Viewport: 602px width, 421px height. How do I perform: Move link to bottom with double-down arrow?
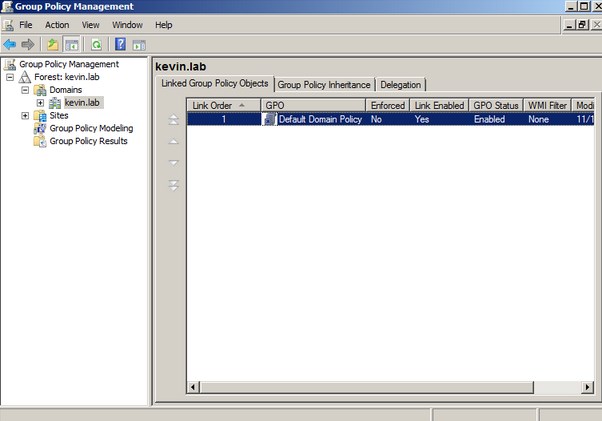point(174,185)
